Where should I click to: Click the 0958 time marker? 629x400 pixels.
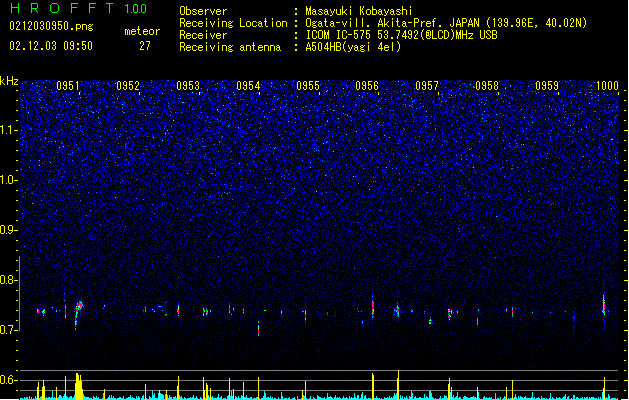coord(487,85)
